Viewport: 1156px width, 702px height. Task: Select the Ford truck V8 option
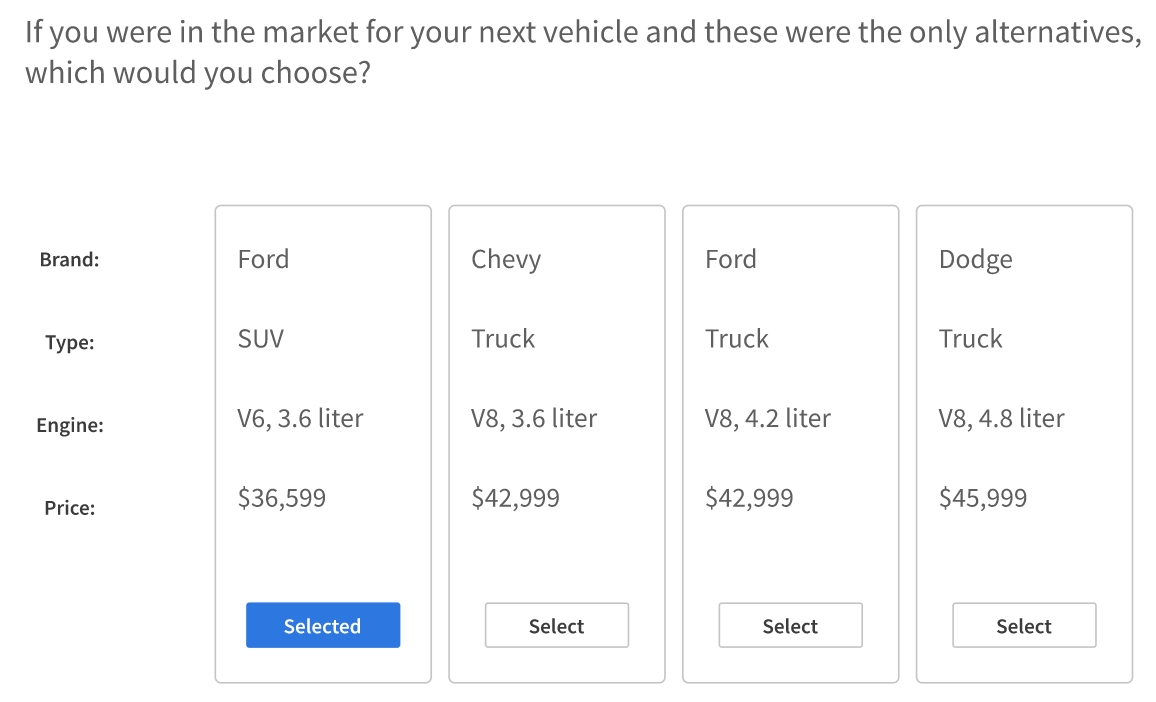pos(790,625)
